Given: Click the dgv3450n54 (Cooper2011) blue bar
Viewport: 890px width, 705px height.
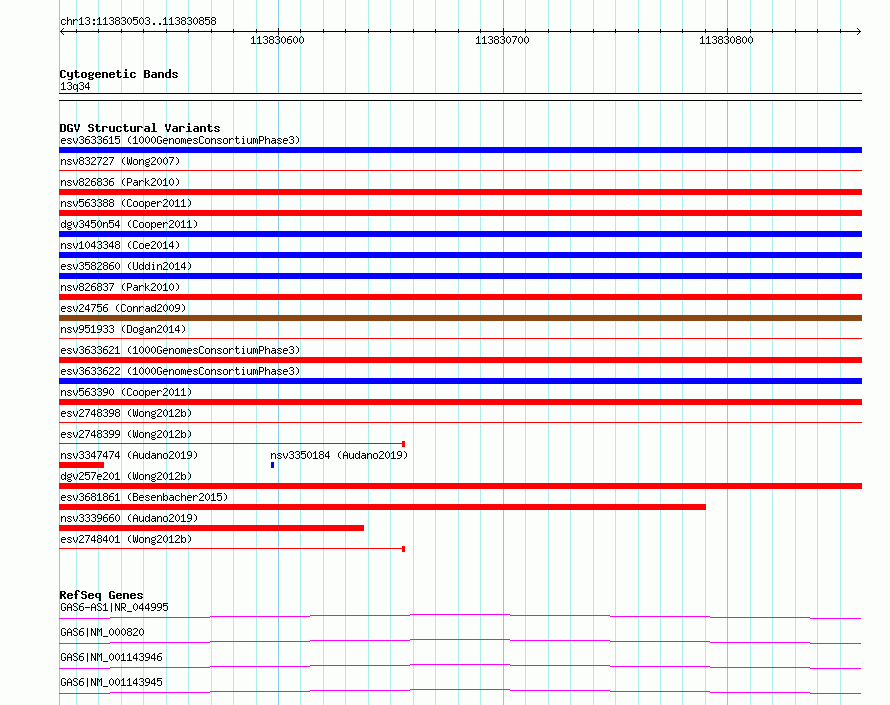Looking at the screenshot, I should pos(460,234).
